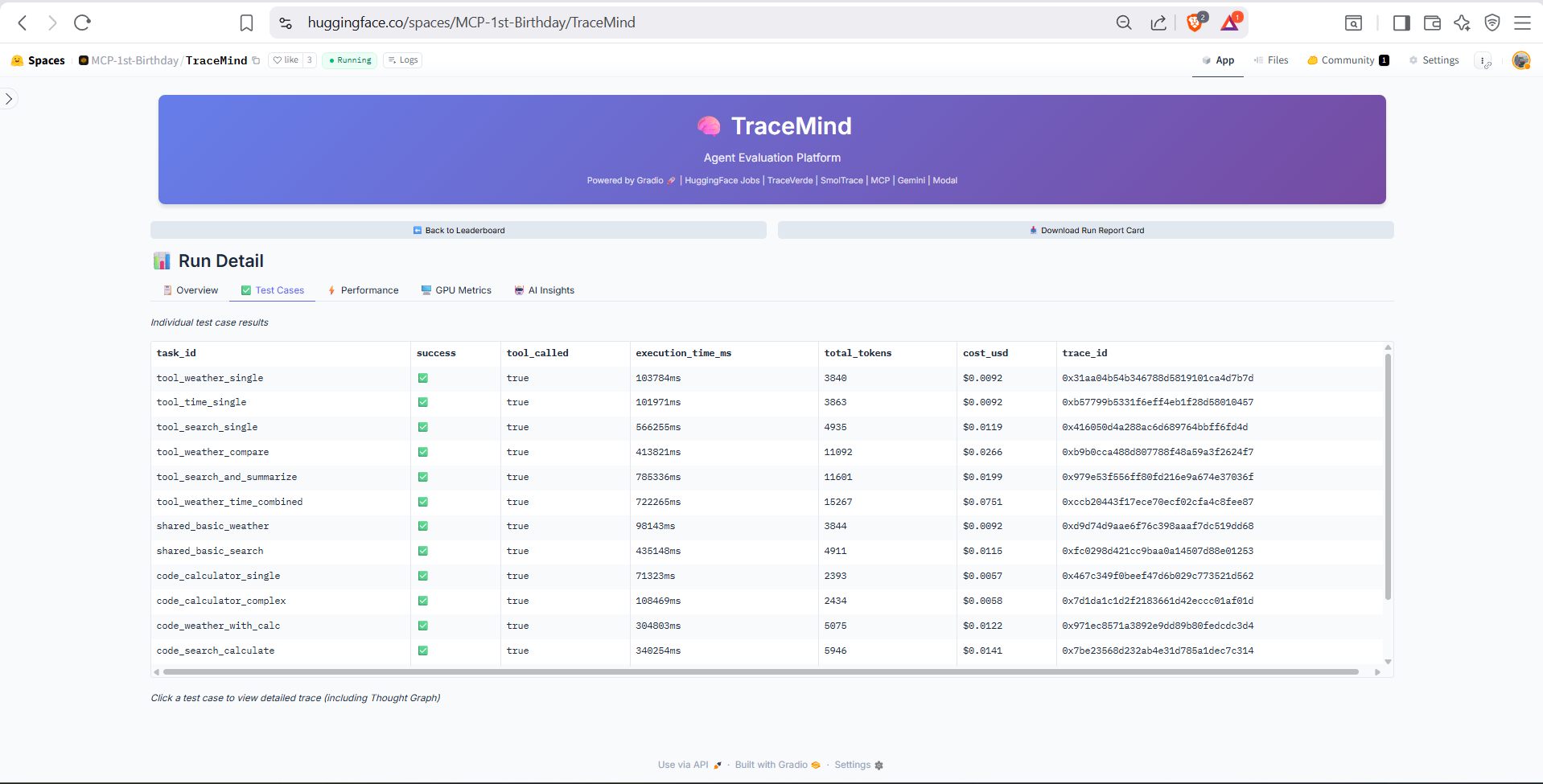Viewport: 1543px width, 784px height.
Task: Select the Test Cases tab
Action: pyautogui.click(x=273, y=290)
